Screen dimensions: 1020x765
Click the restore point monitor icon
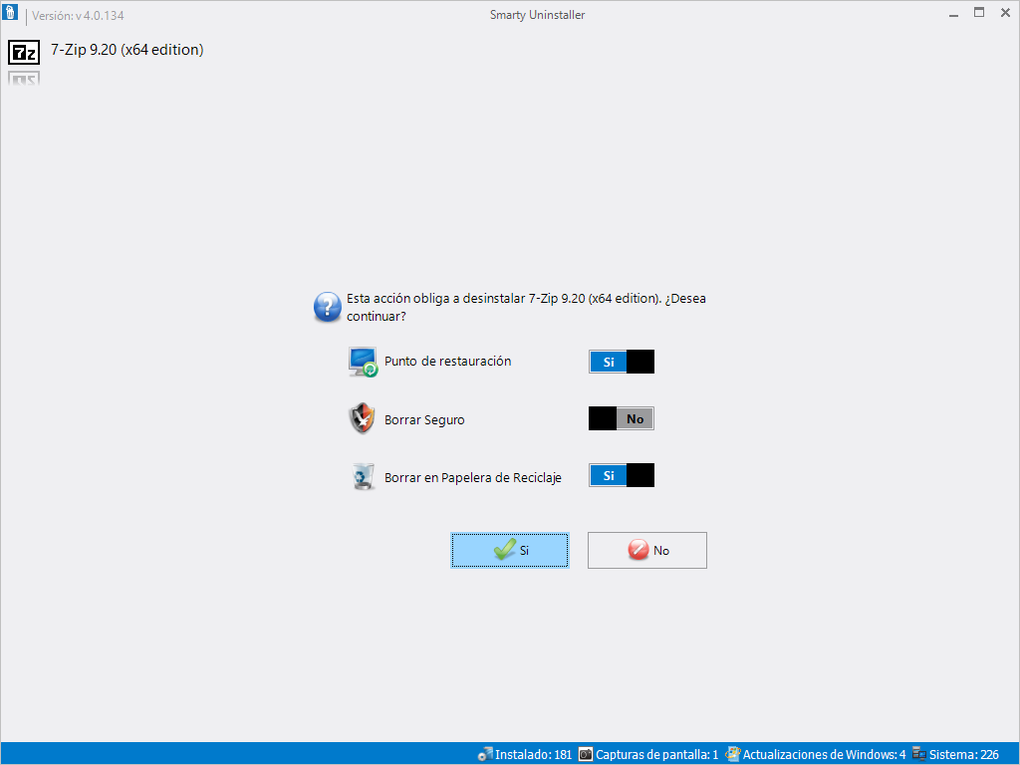[x=362, y=362]
